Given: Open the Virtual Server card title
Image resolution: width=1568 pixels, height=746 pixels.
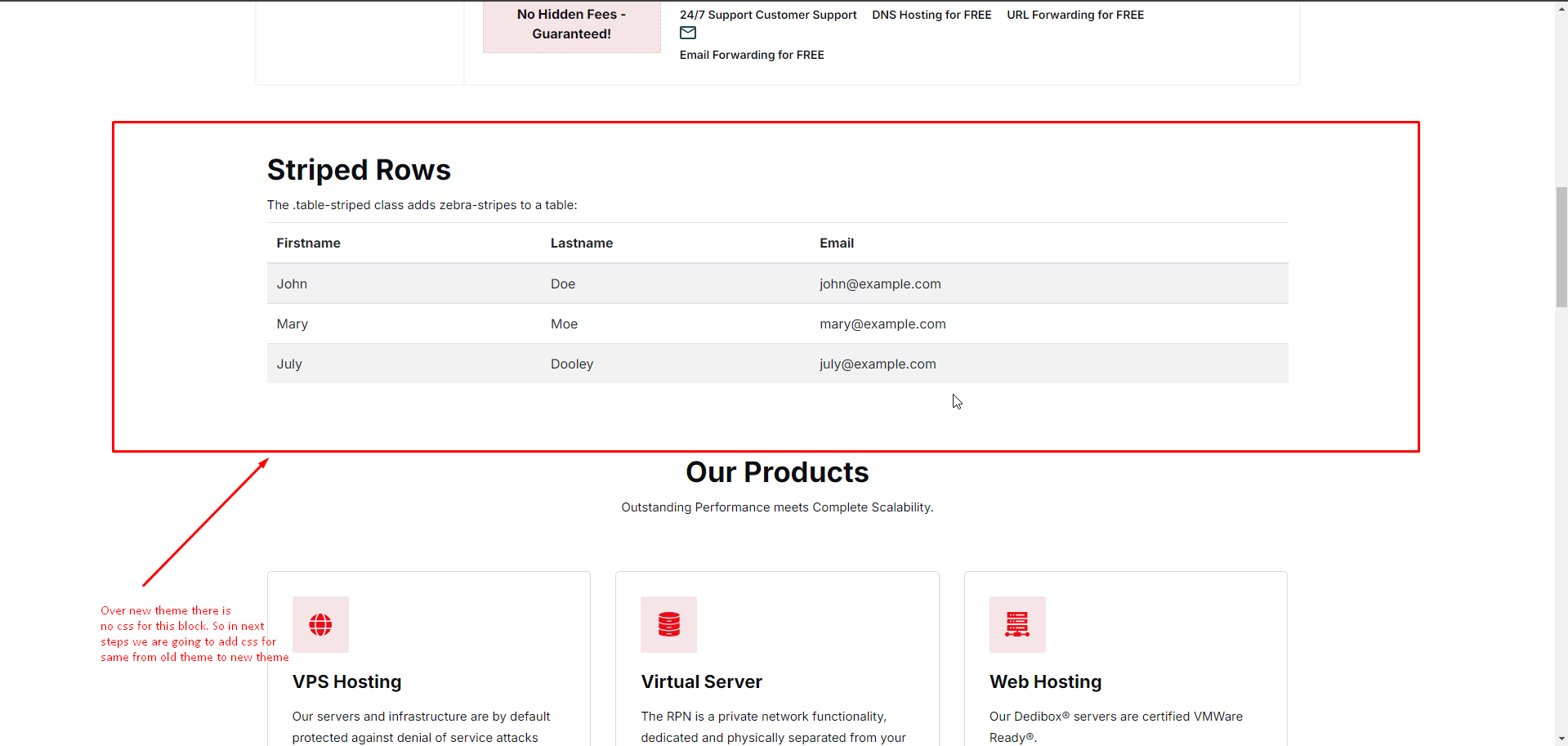Looking at the screenshot, I should pos(701,682).
